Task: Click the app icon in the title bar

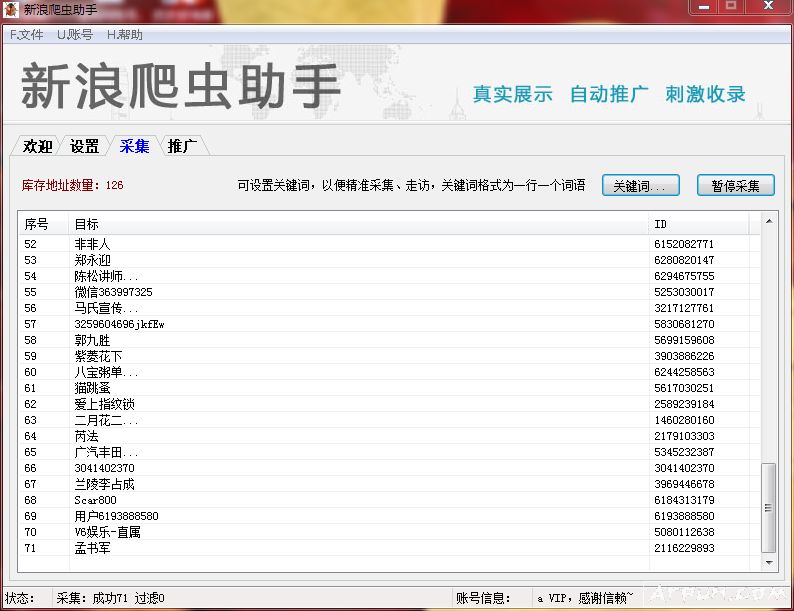Action: [11, 9]
